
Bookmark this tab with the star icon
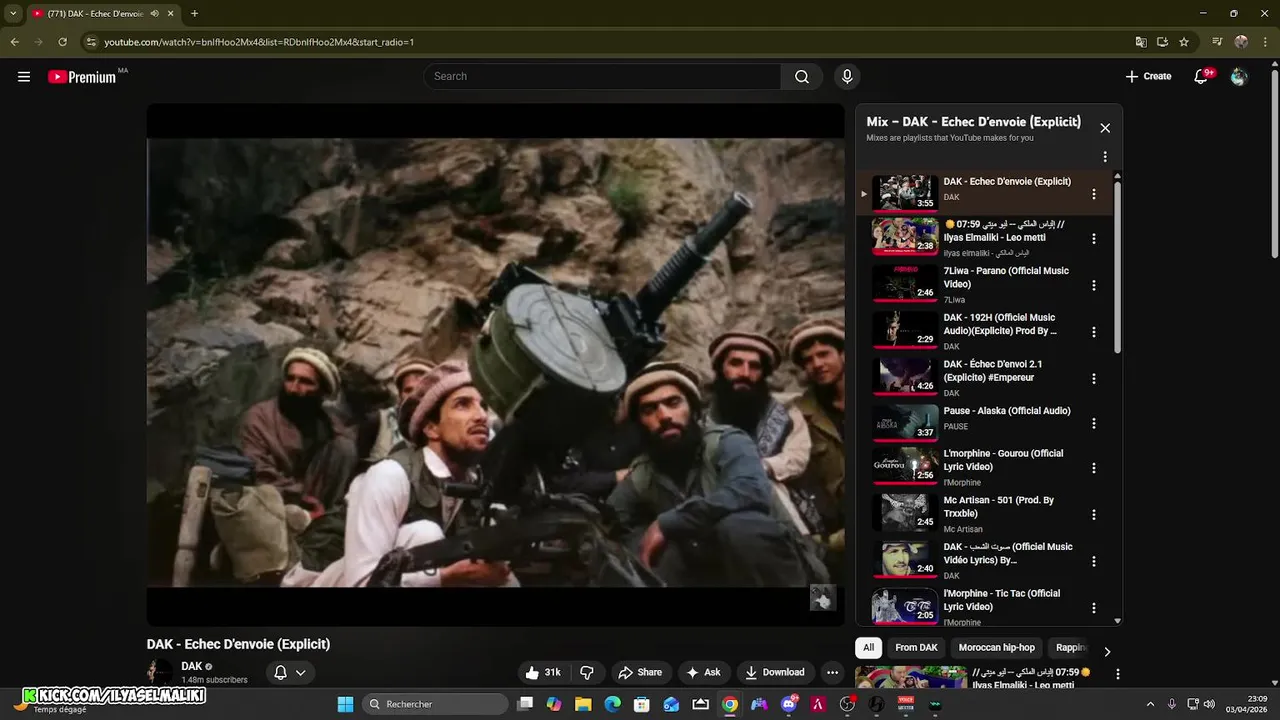click(1184, 42)
